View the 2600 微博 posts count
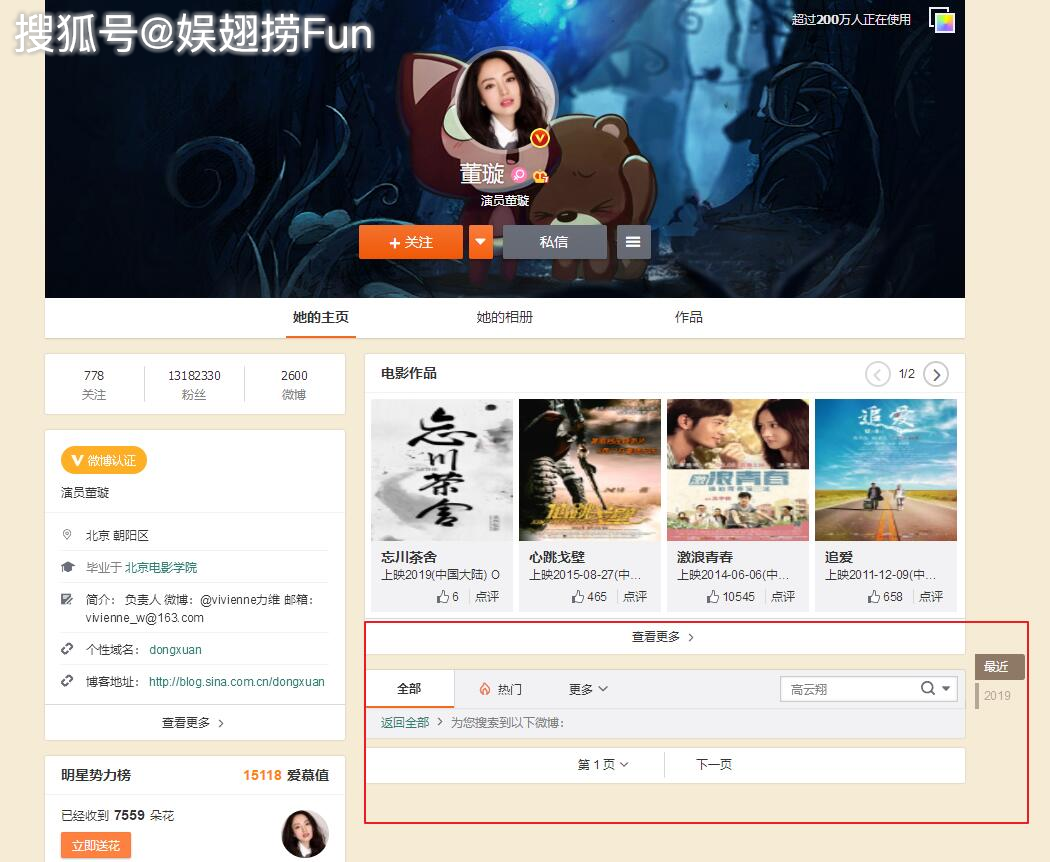This screenshot has height=862, width=1050. pos(294,384)
